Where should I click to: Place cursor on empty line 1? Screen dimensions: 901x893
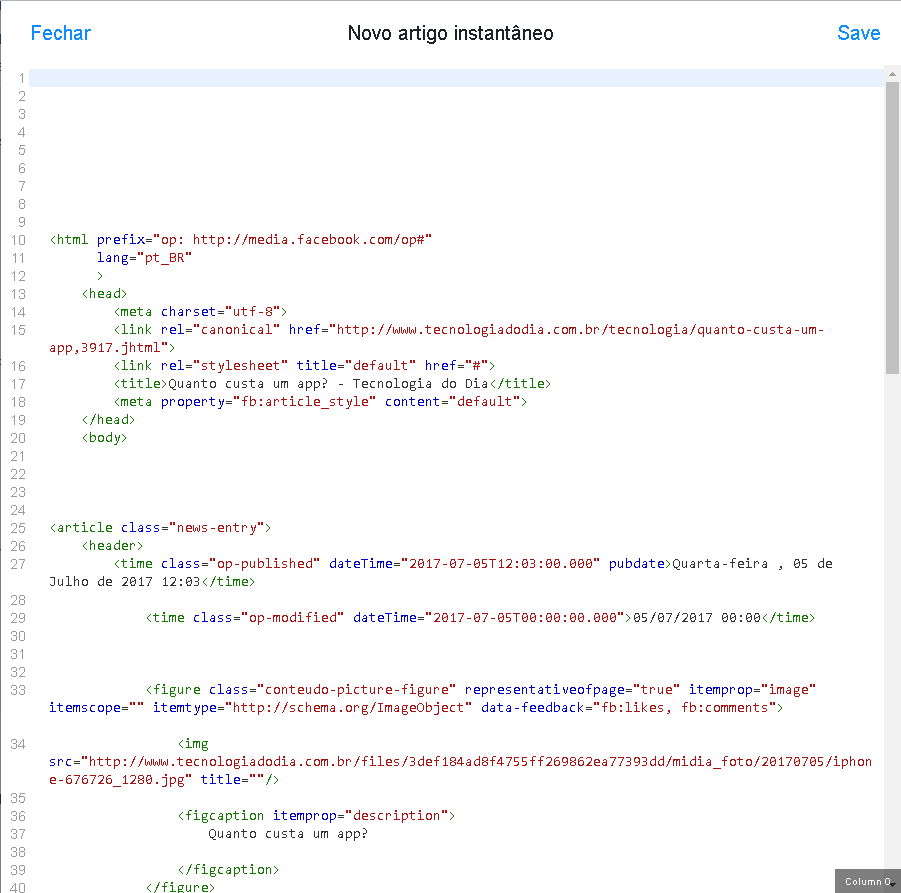click(456, 78)
